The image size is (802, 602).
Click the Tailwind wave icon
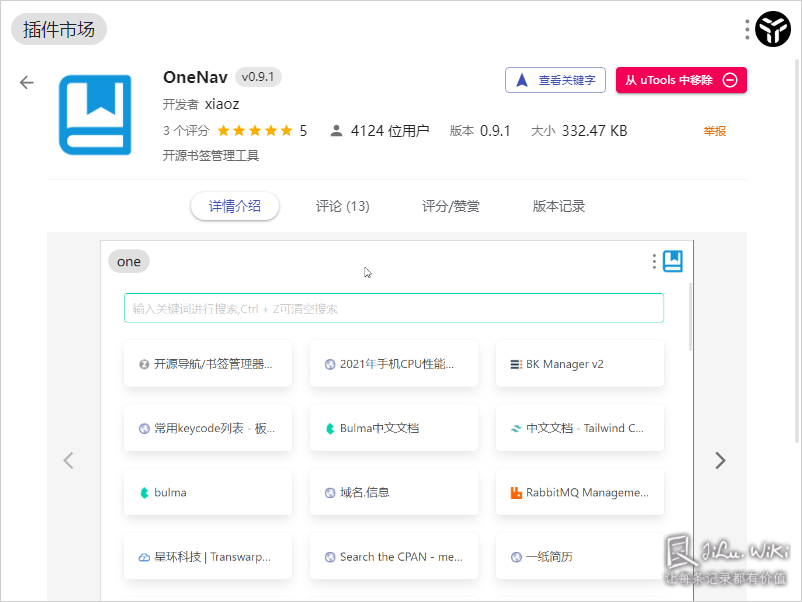coord(516,429)
